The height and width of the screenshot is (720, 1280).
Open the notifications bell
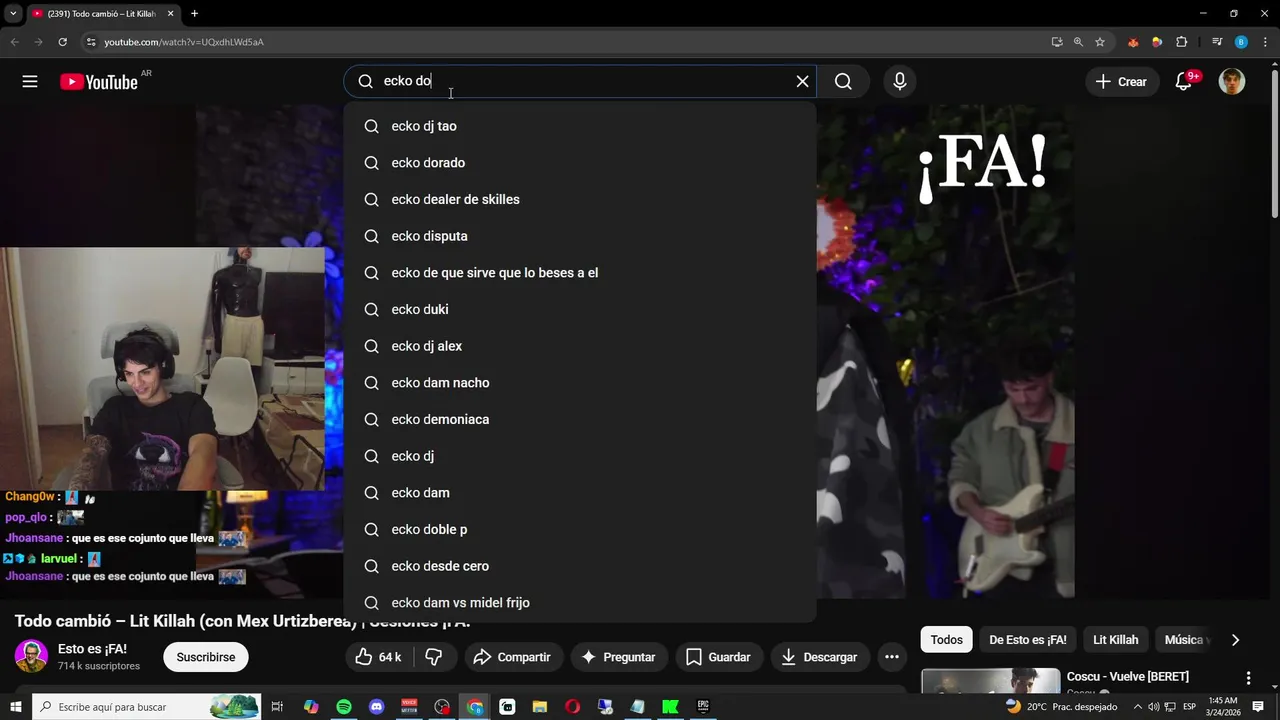tap(1184, 82)
